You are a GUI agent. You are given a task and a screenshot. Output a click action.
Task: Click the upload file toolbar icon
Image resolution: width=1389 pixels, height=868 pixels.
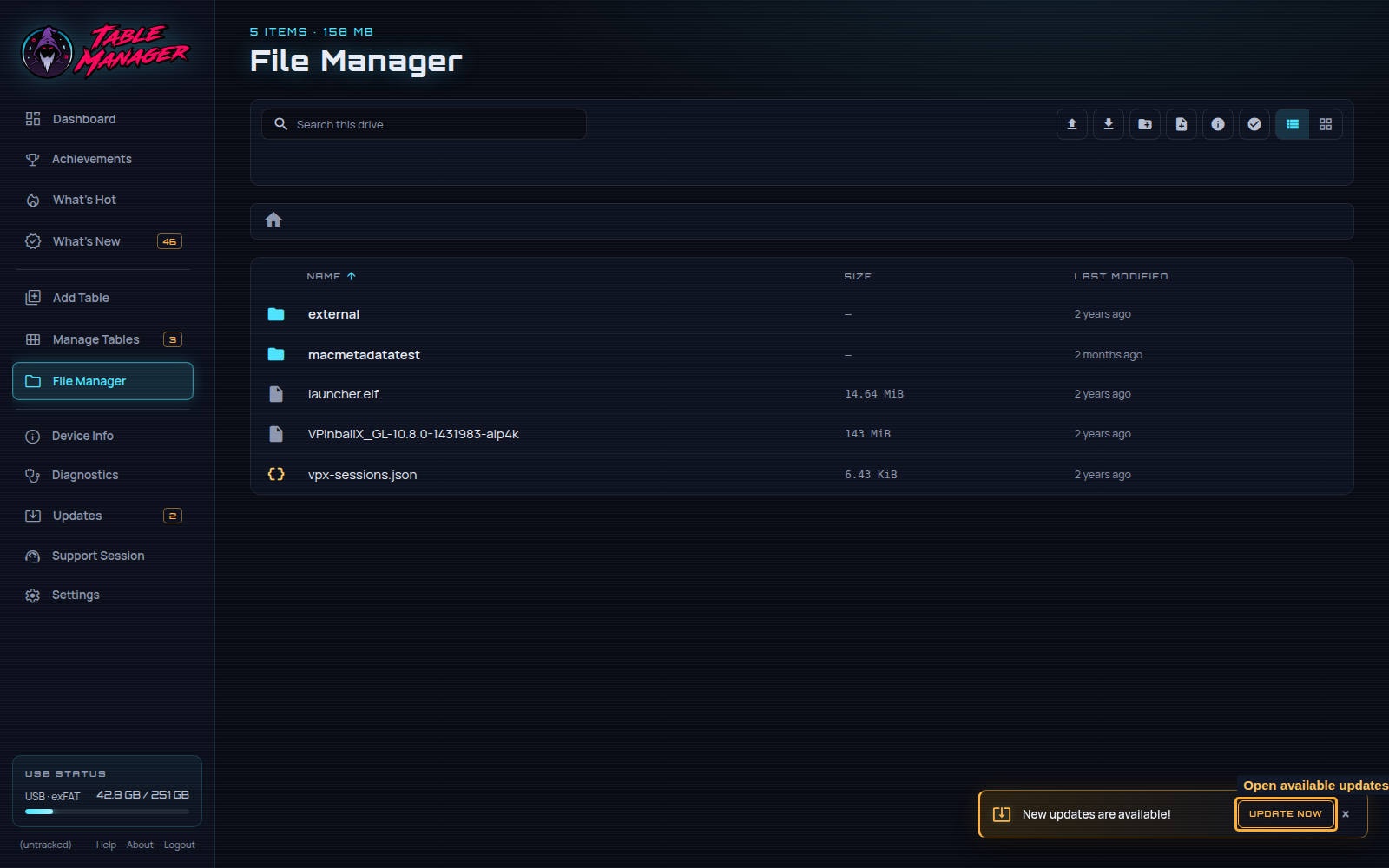pos(1072,124)
